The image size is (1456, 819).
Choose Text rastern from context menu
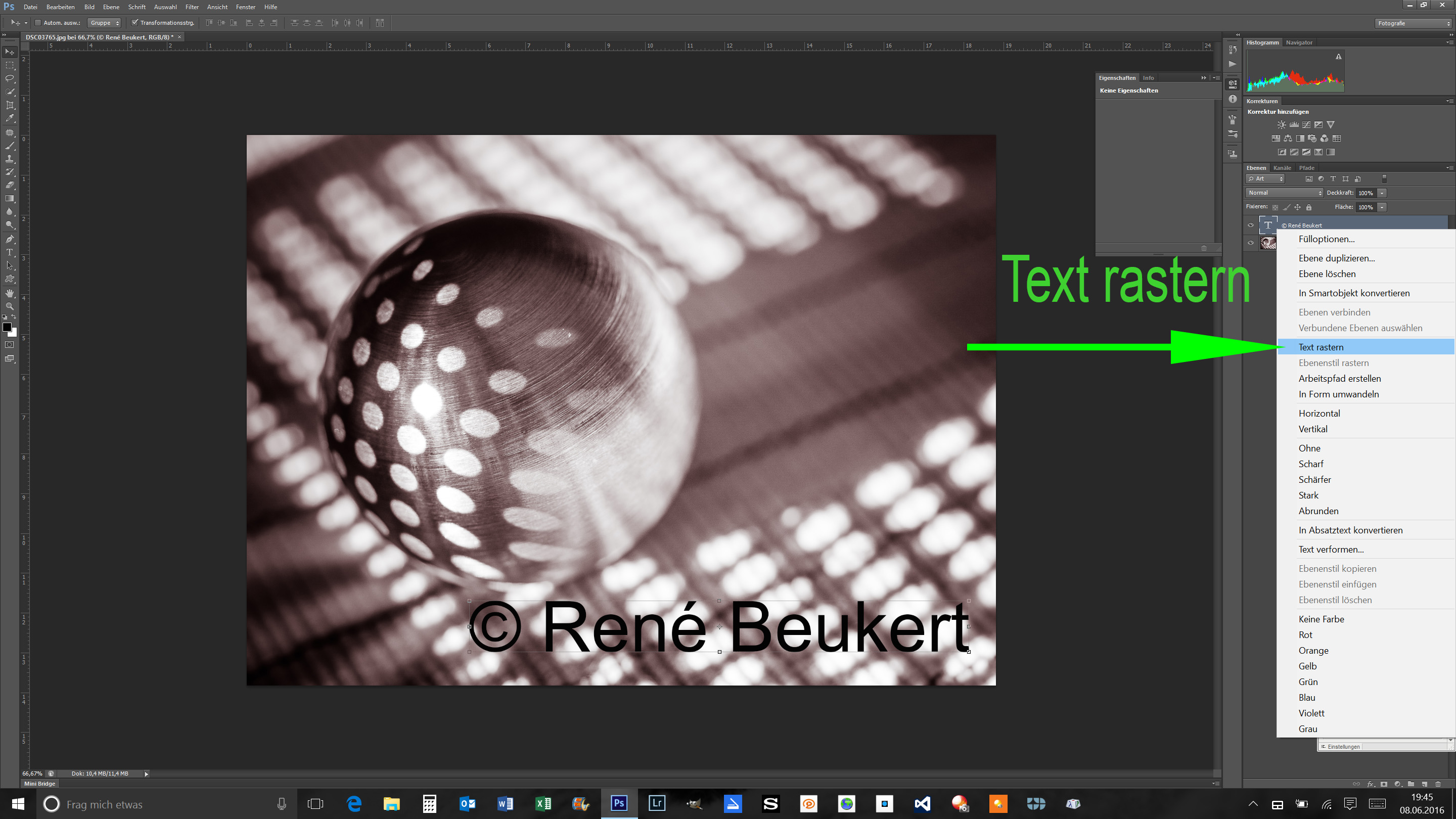pos(1321,347)
